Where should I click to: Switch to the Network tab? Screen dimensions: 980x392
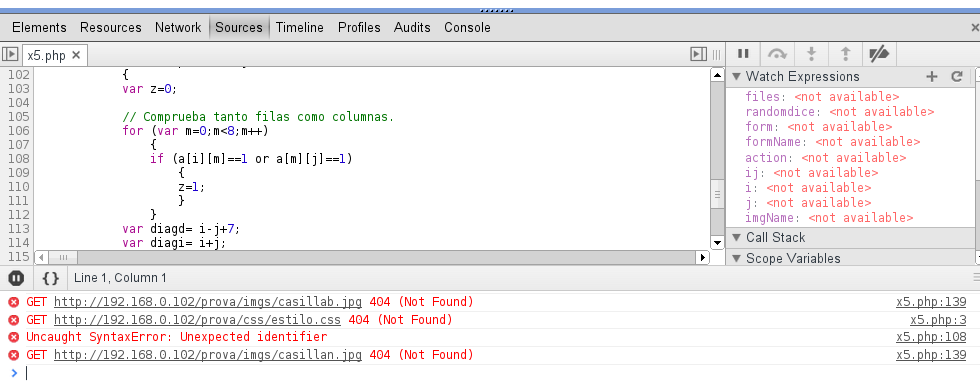point(178,28)
